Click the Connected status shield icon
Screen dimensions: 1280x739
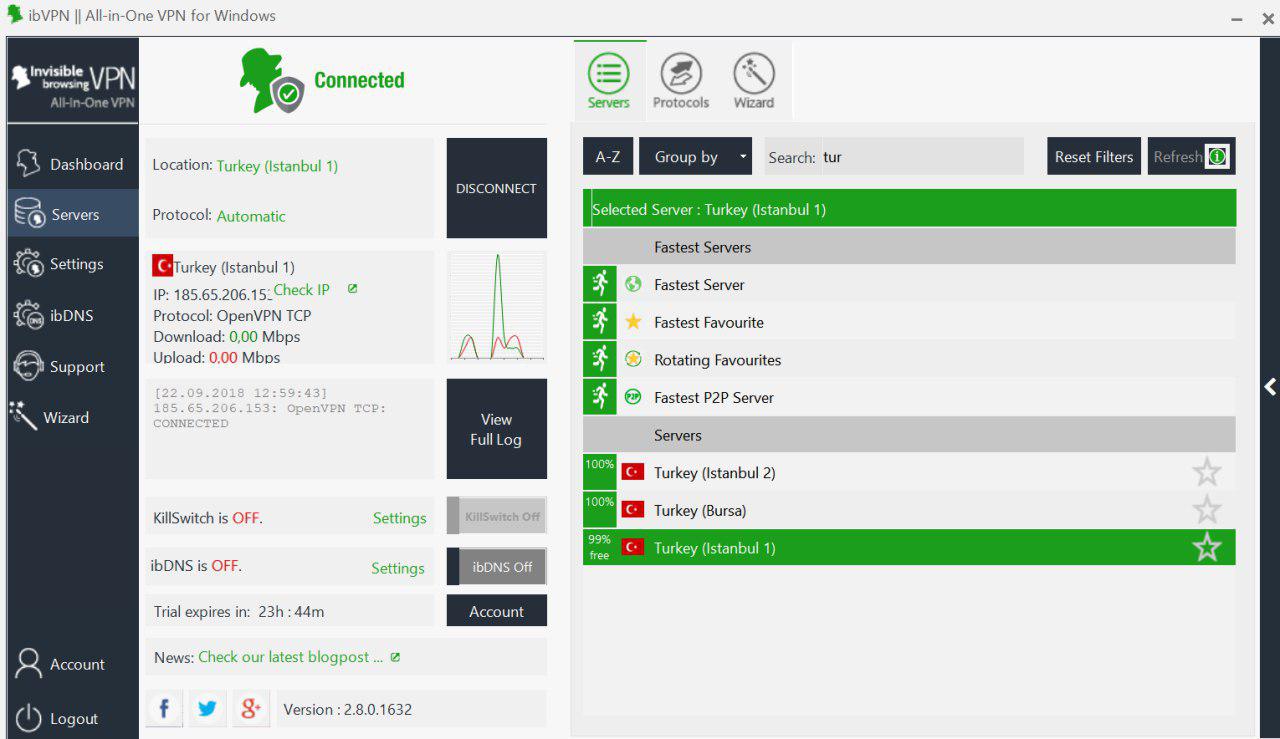point(287,95)
